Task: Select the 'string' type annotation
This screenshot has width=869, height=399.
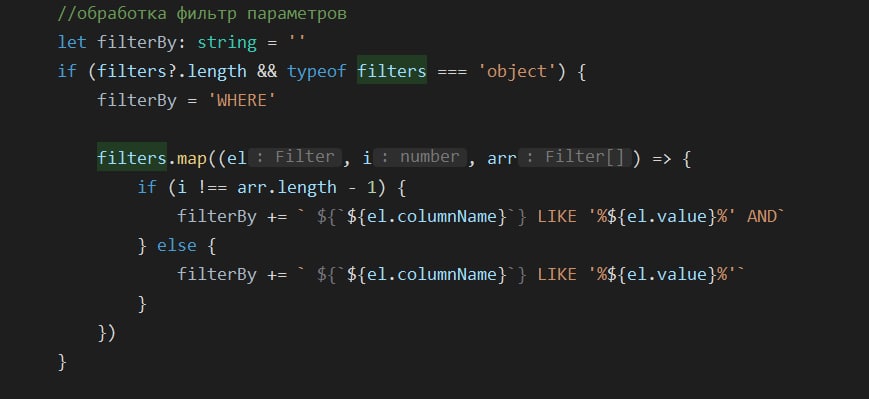Action: (x=227, y=43)
